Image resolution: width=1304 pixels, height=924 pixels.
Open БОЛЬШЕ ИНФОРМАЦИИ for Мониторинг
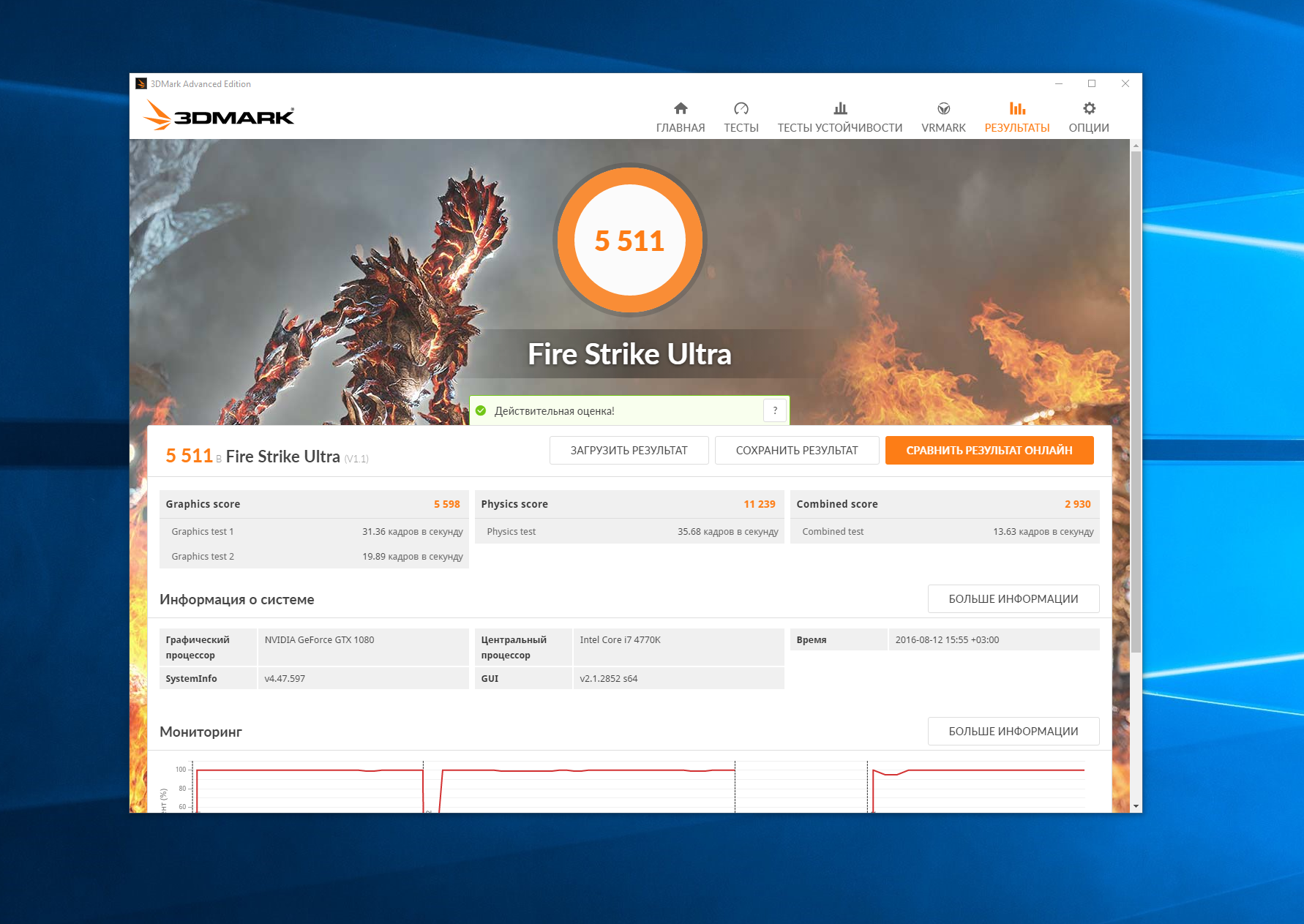[x=1013, y=732]
